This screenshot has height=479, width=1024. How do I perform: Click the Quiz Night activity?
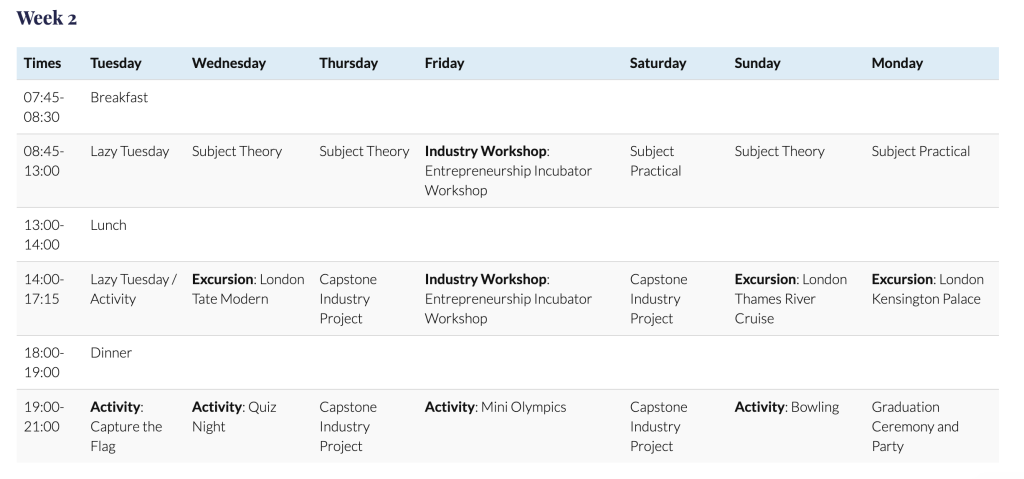pyautogui.click(x=234, y=417)
